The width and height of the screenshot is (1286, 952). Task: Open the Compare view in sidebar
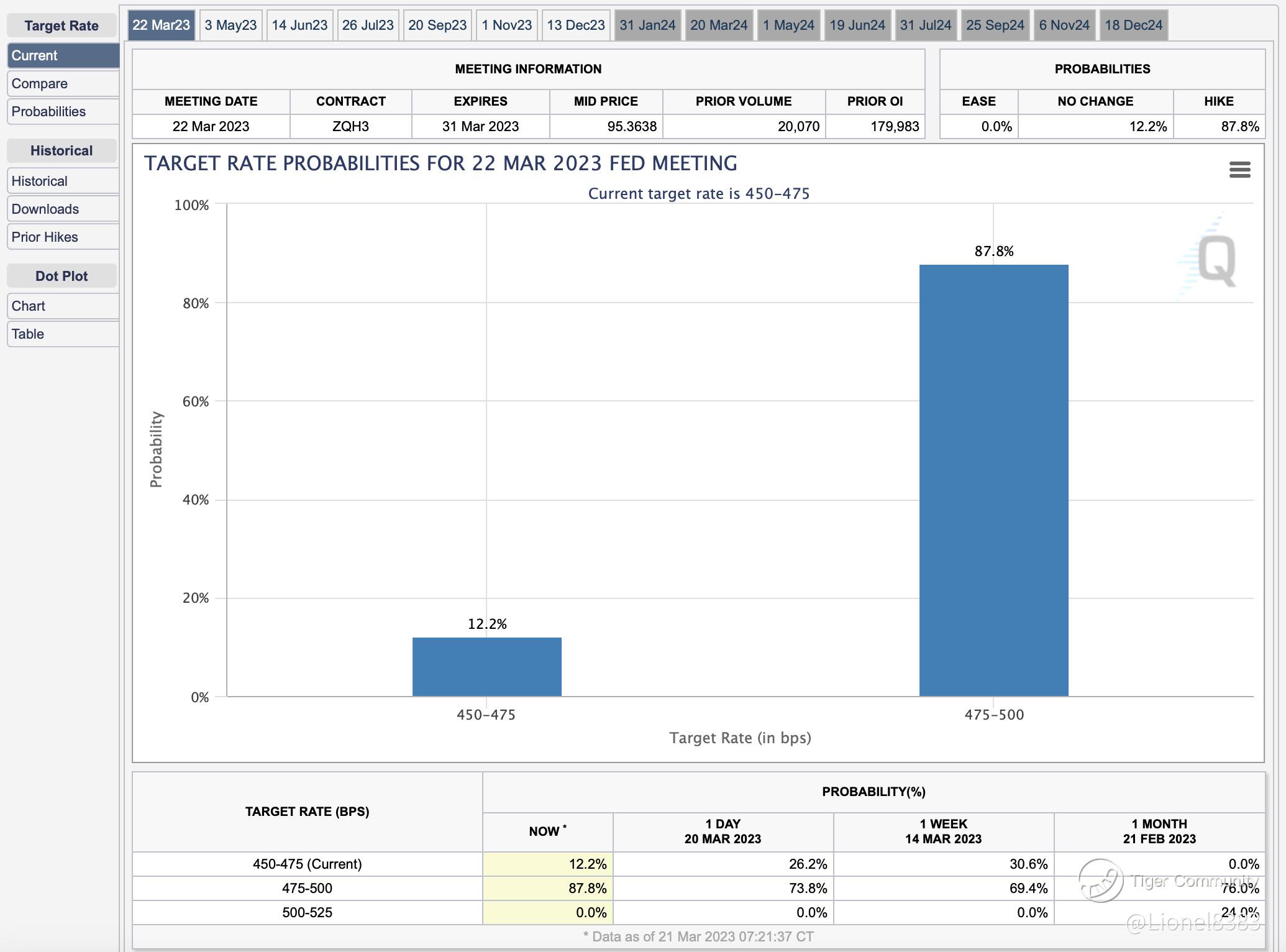tap(62, 84)
